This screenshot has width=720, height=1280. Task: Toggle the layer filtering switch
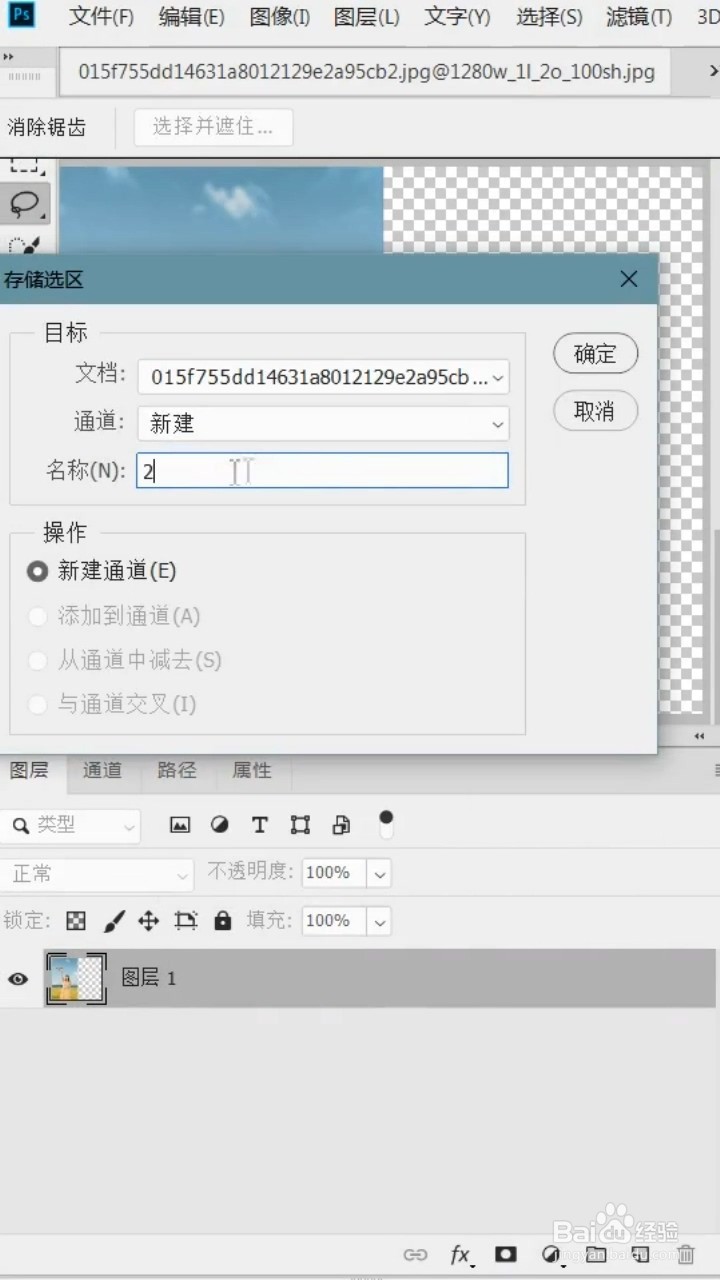[386, 824]
